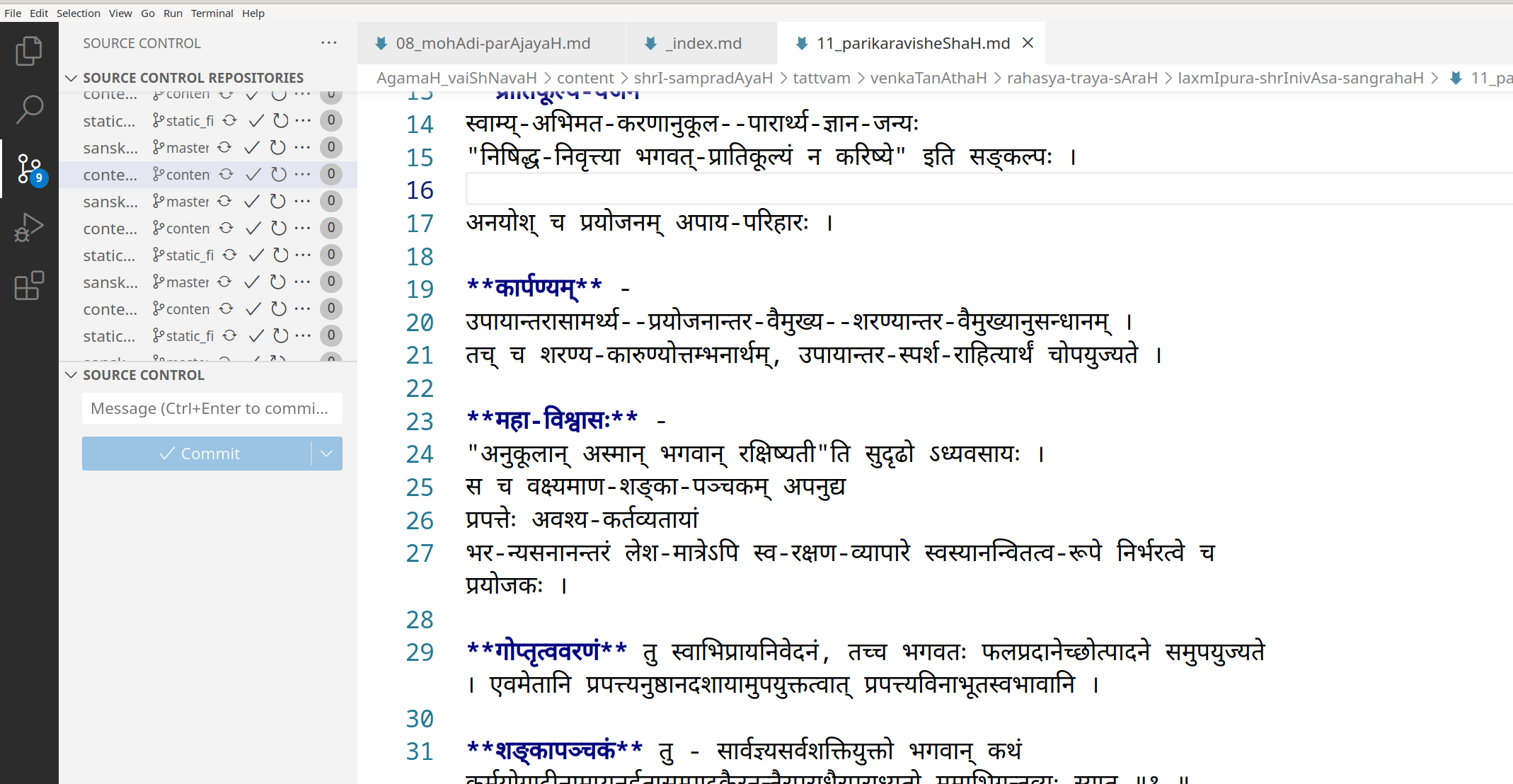Open more actions on highlighted conte... repository

(303, 174)
